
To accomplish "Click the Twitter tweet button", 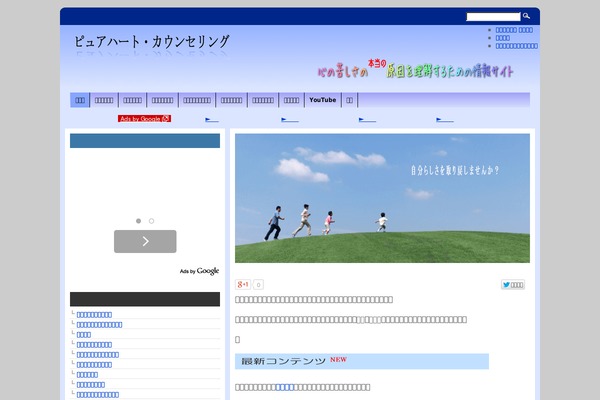I will [513, 285].
